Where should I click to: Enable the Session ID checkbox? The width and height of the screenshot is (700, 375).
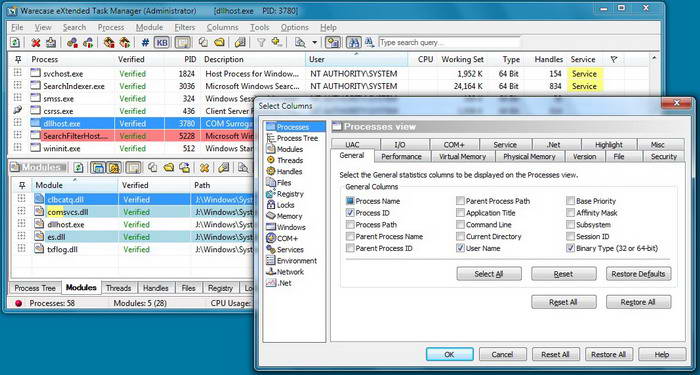[571, 237]
